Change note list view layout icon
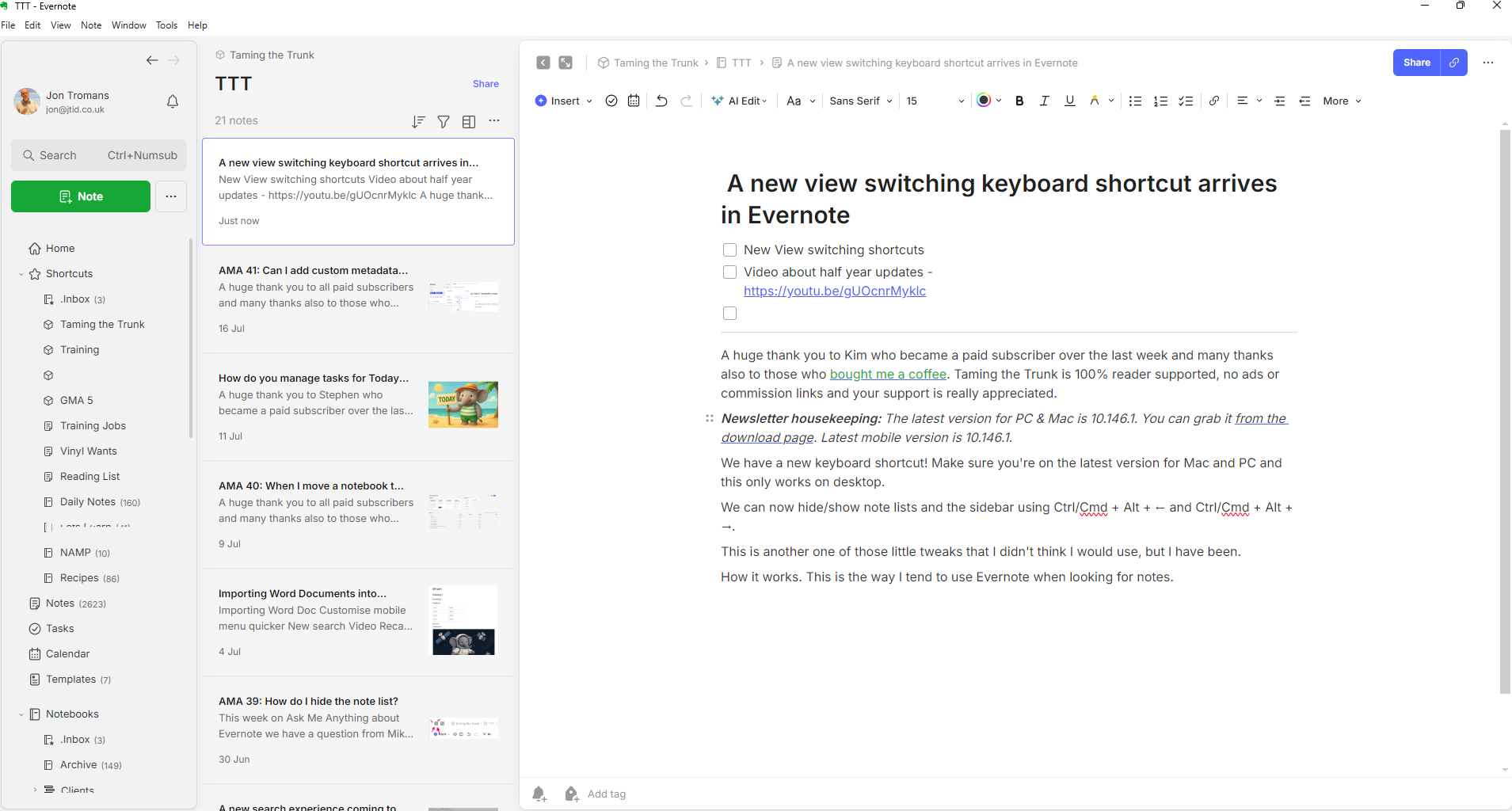The height and width of the screenshot is (811, 1512). (x=469, y=121)
